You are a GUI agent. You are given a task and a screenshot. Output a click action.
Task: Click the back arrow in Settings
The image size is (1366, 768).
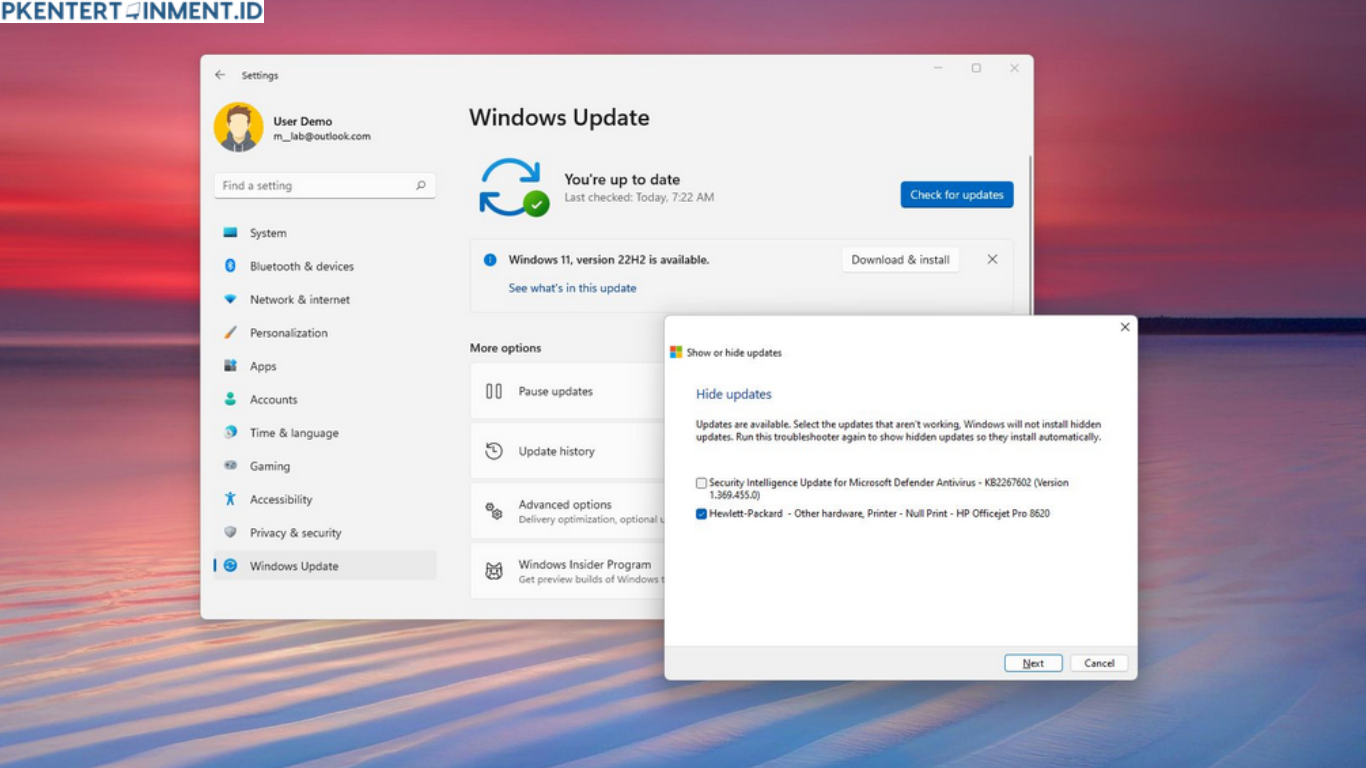coord(220,75)
